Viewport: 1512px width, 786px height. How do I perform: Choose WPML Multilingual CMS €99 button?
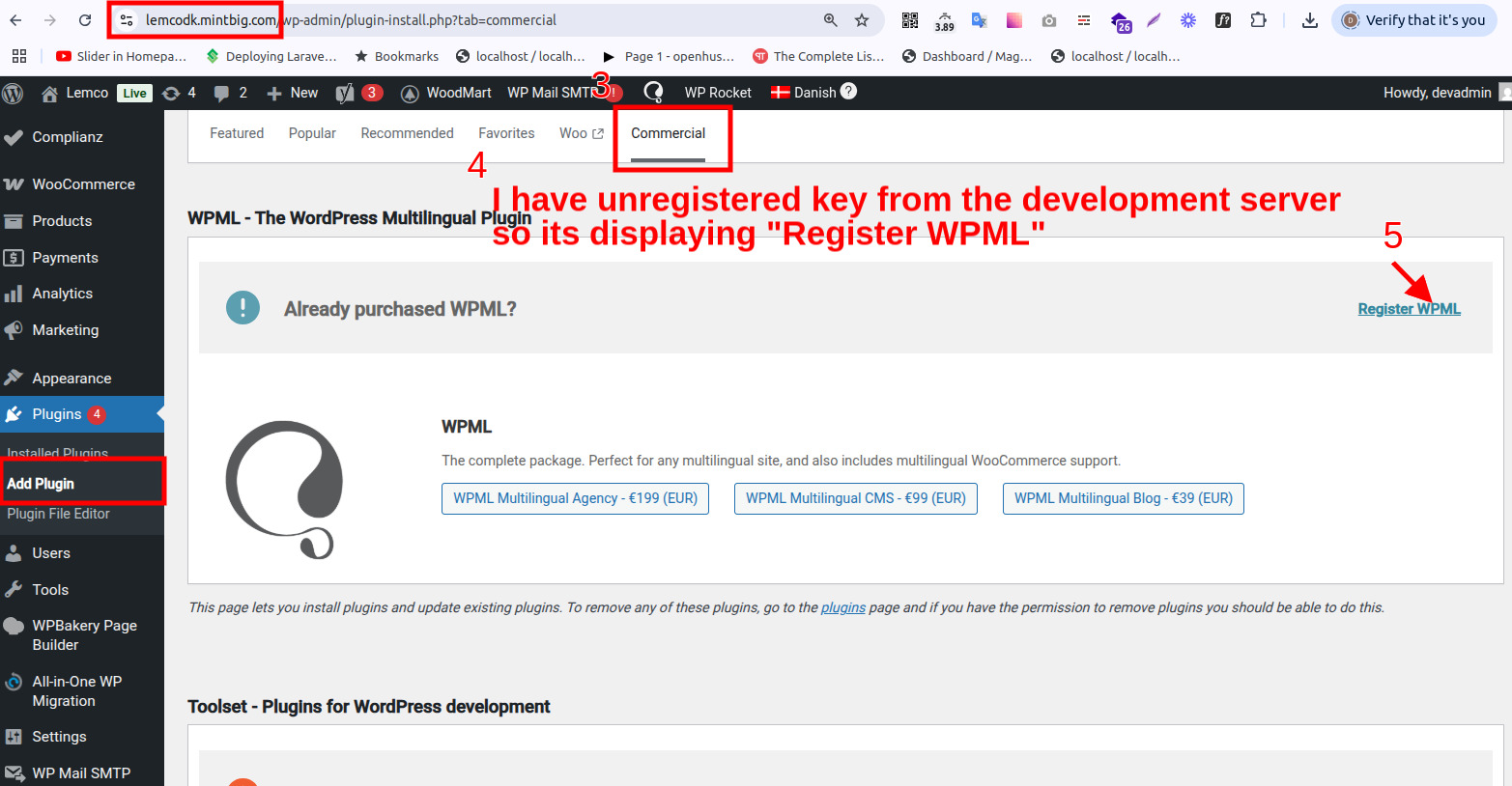point(856,498)
